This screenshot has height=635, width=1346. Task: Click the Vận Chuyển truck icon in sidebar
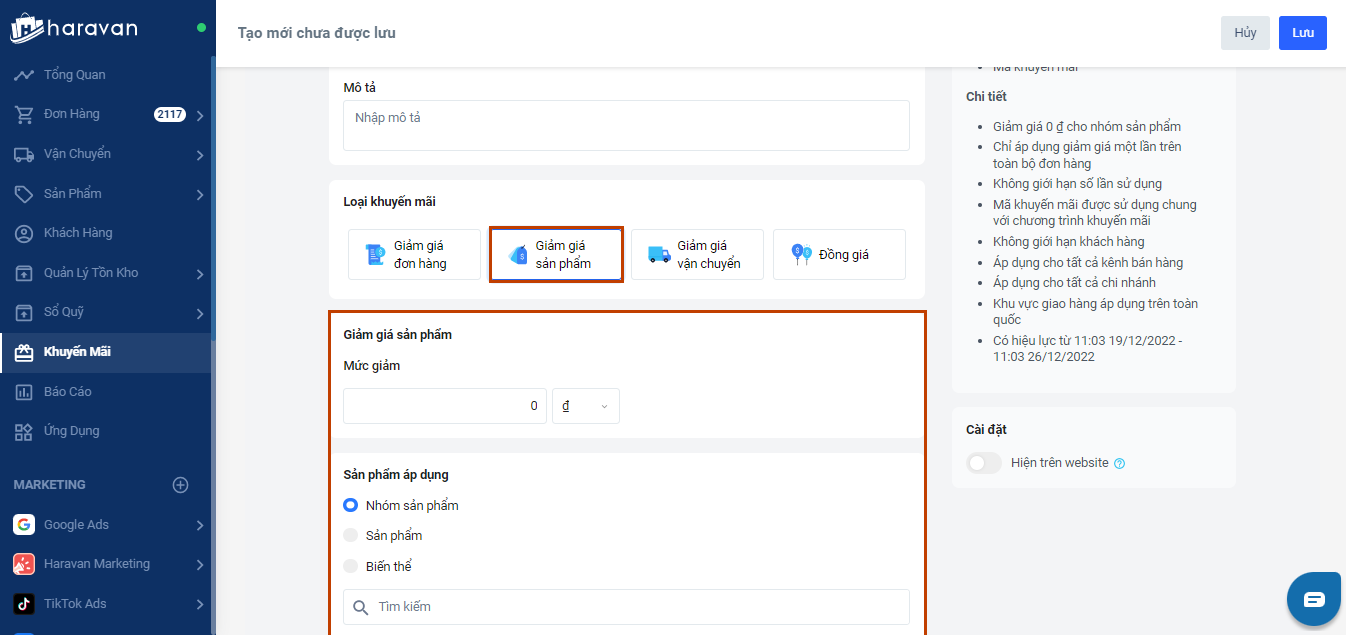[x=24, y=154]
